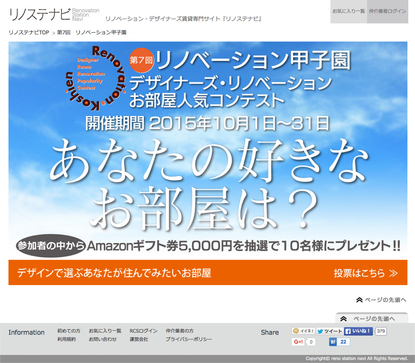Image resolution: width=415 pixels, height=363 pixels.
Task: Click the 投票はこちら orange voting bar
Action: (208, 273)
